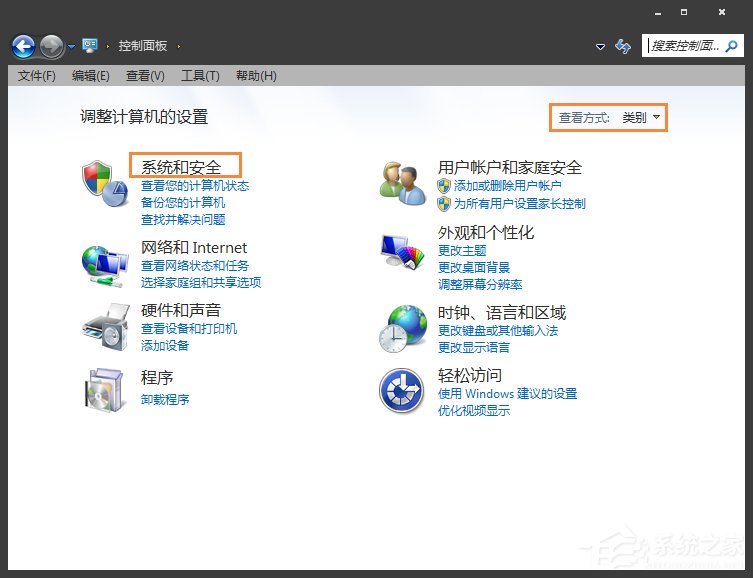Image resolution: width=753 pixels, height=578 pixels.
Task: Open the 查看(V) menu
Action: tap(145, 76)
